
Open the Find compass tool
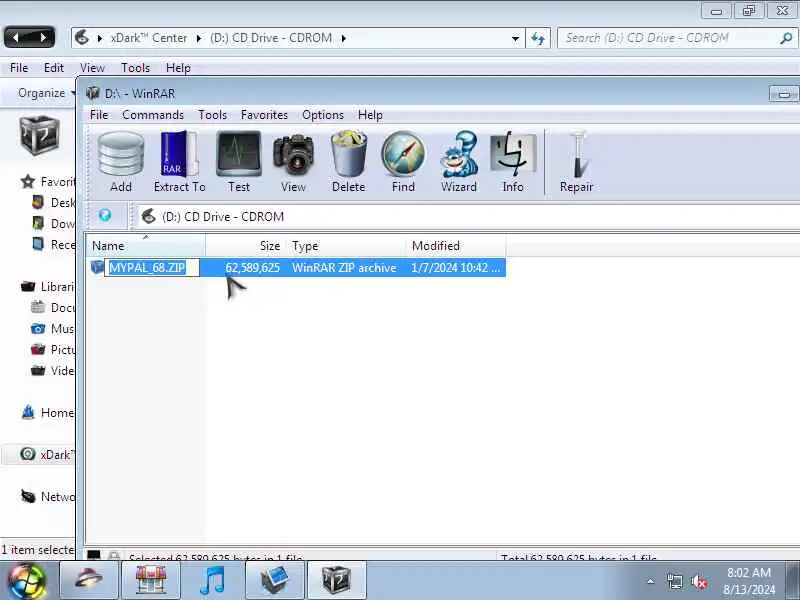pyautogui.click(x=403, y=162)
